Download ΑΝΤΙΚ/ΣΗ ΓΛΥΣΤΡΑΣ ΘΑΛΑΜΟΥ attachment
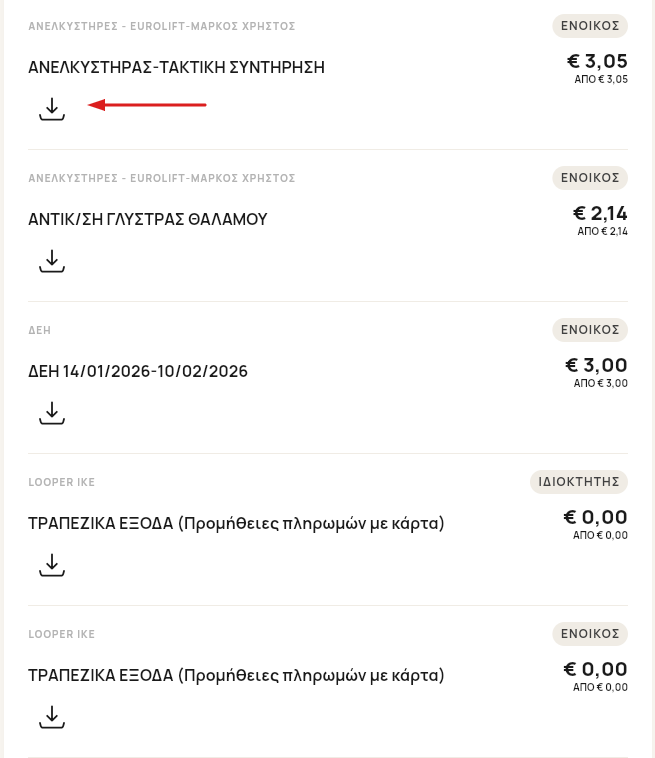655x758 pixels. tap(52, 261)
